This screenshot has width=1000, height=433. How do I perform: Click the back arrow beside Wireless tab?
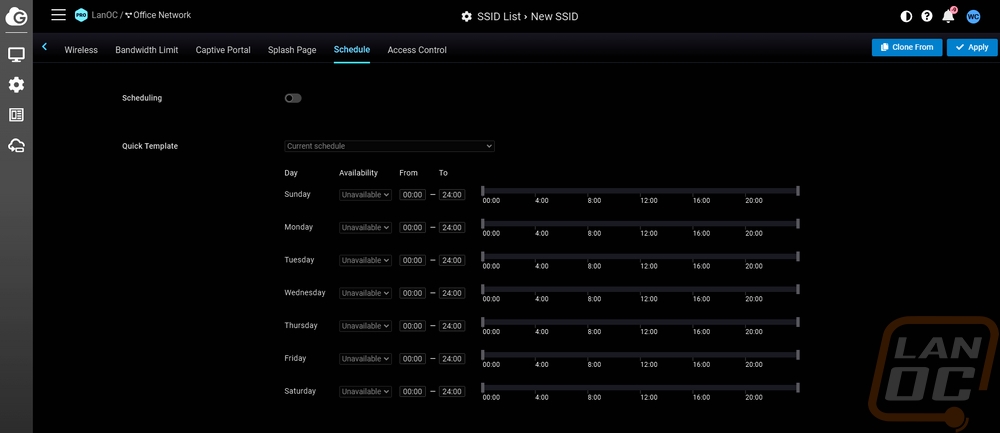click(x=45, y=47)
